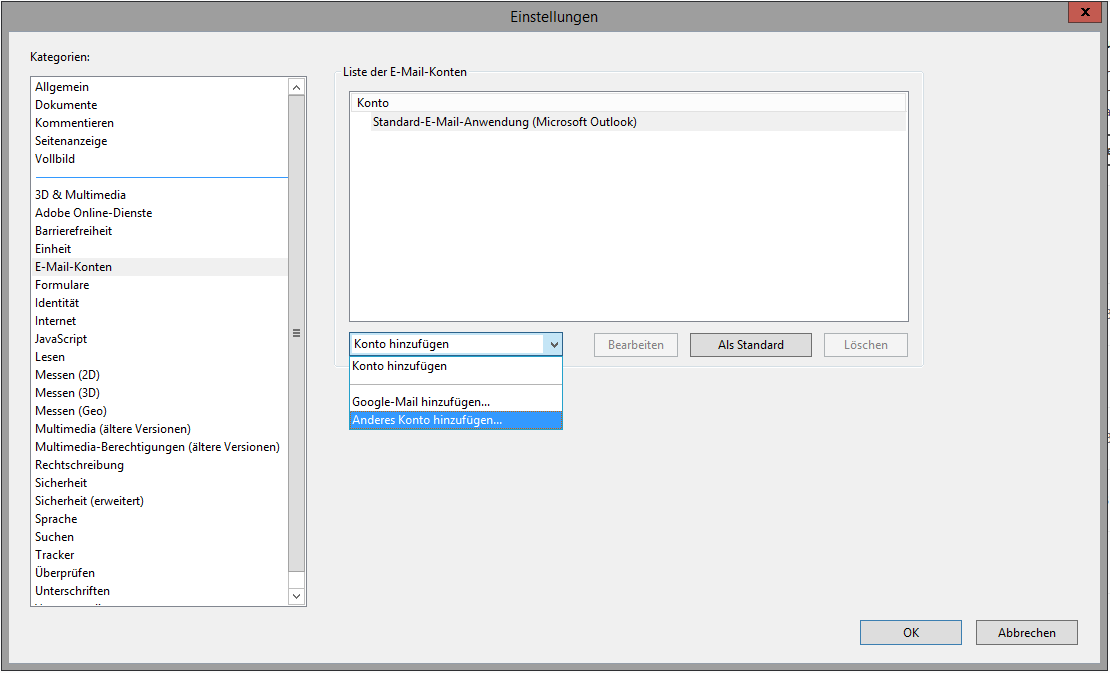1110x673 pixels.
Task: Select 'Anderes Konto hinzufügen...' dropdown option
Action: [427, 420]
